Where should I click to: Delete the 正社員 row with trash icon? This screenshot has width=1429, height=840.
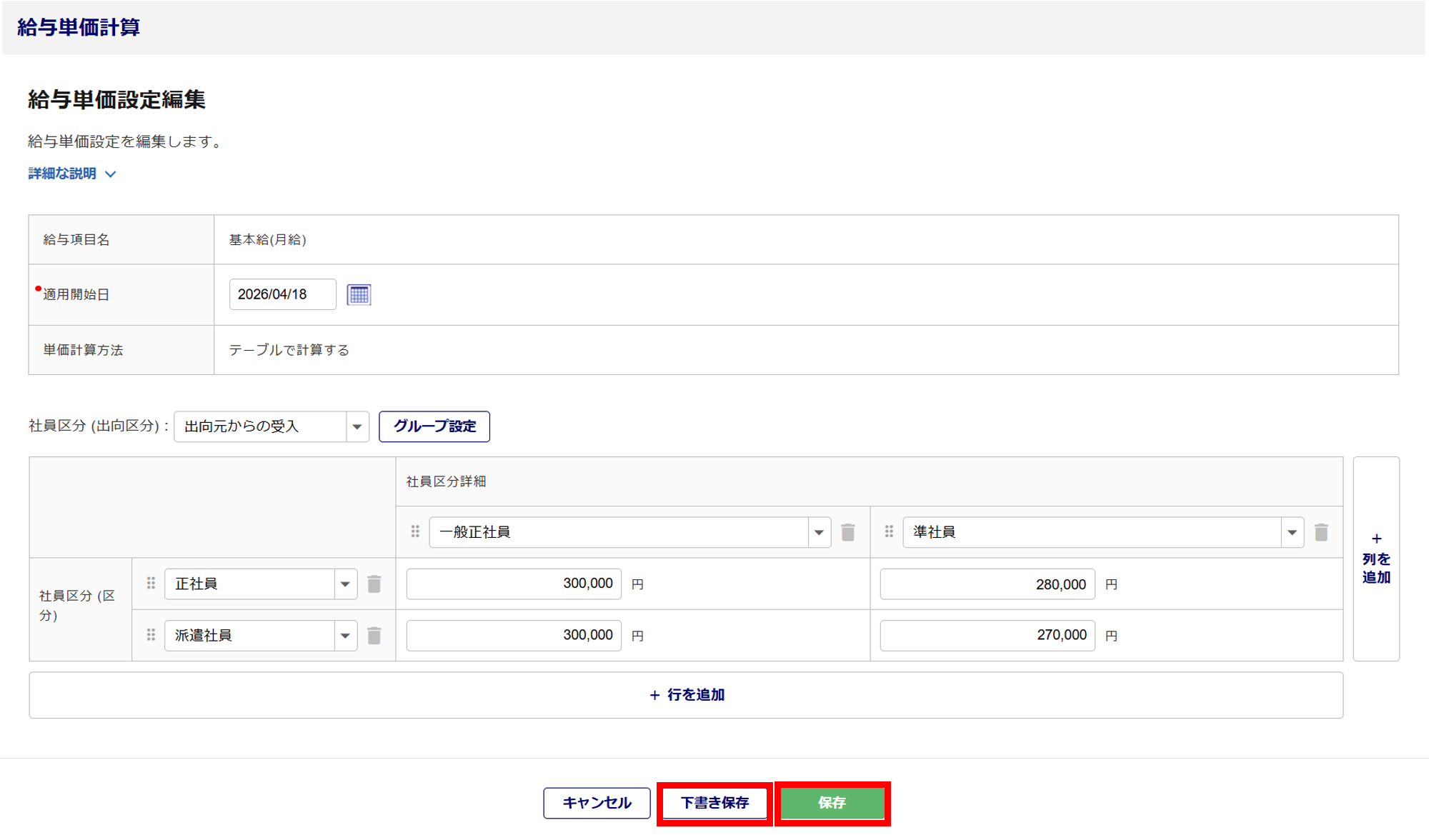pos(374,584)
